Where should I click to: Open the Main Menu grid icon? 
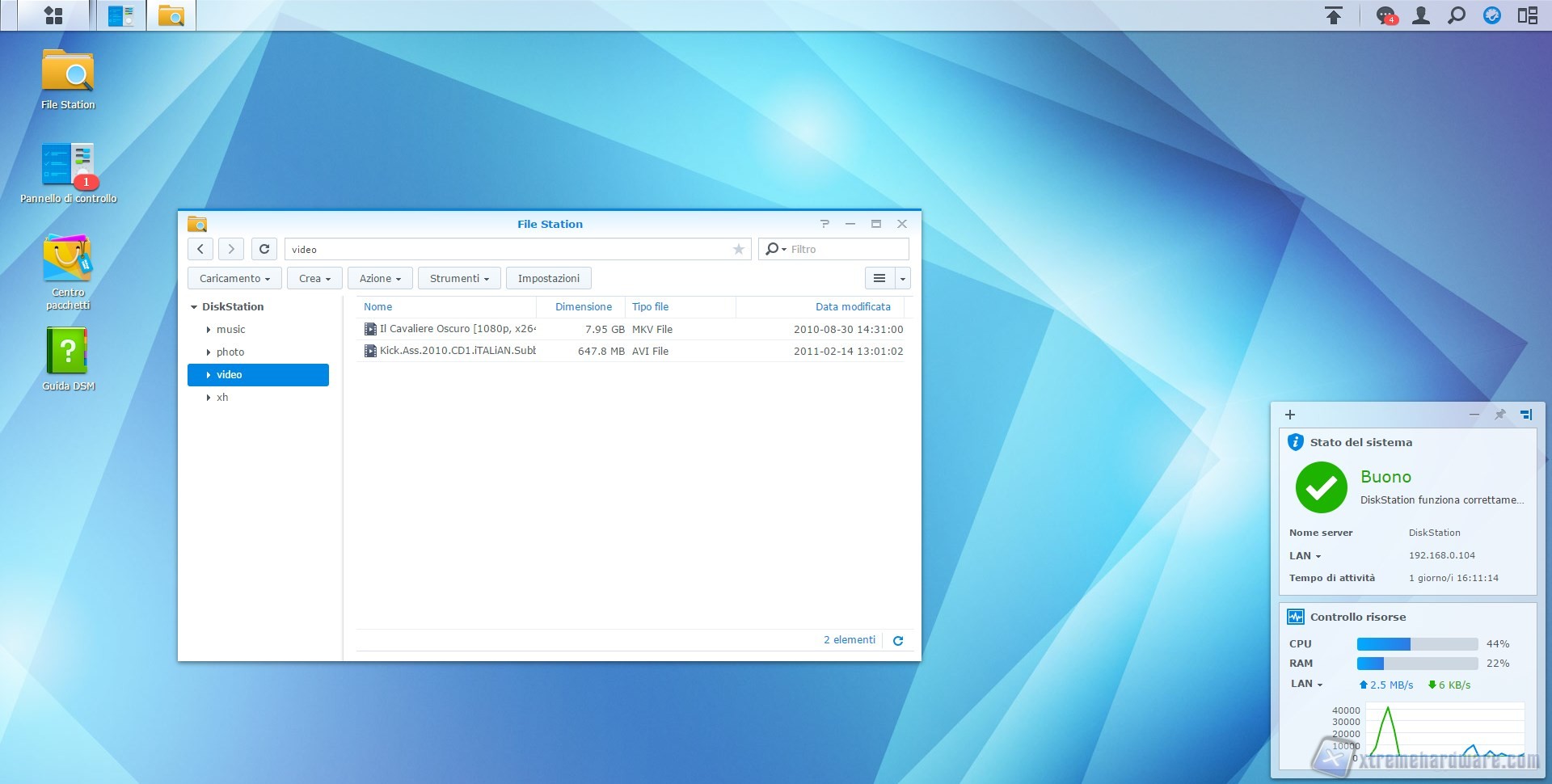[x=53, y=15]
